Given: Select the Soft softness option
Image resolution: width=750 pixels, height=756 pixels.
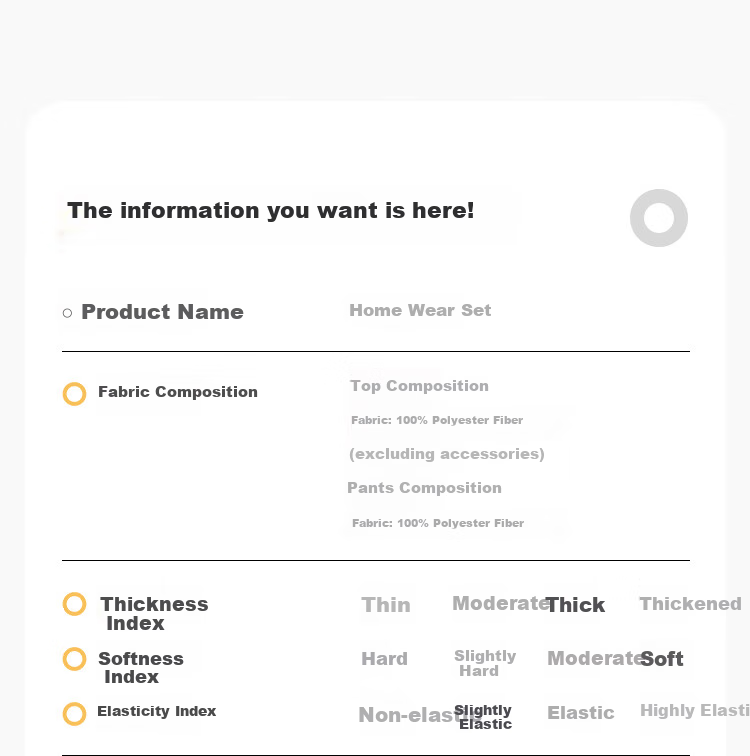Looking at the screenshot, I should (662, 659).
